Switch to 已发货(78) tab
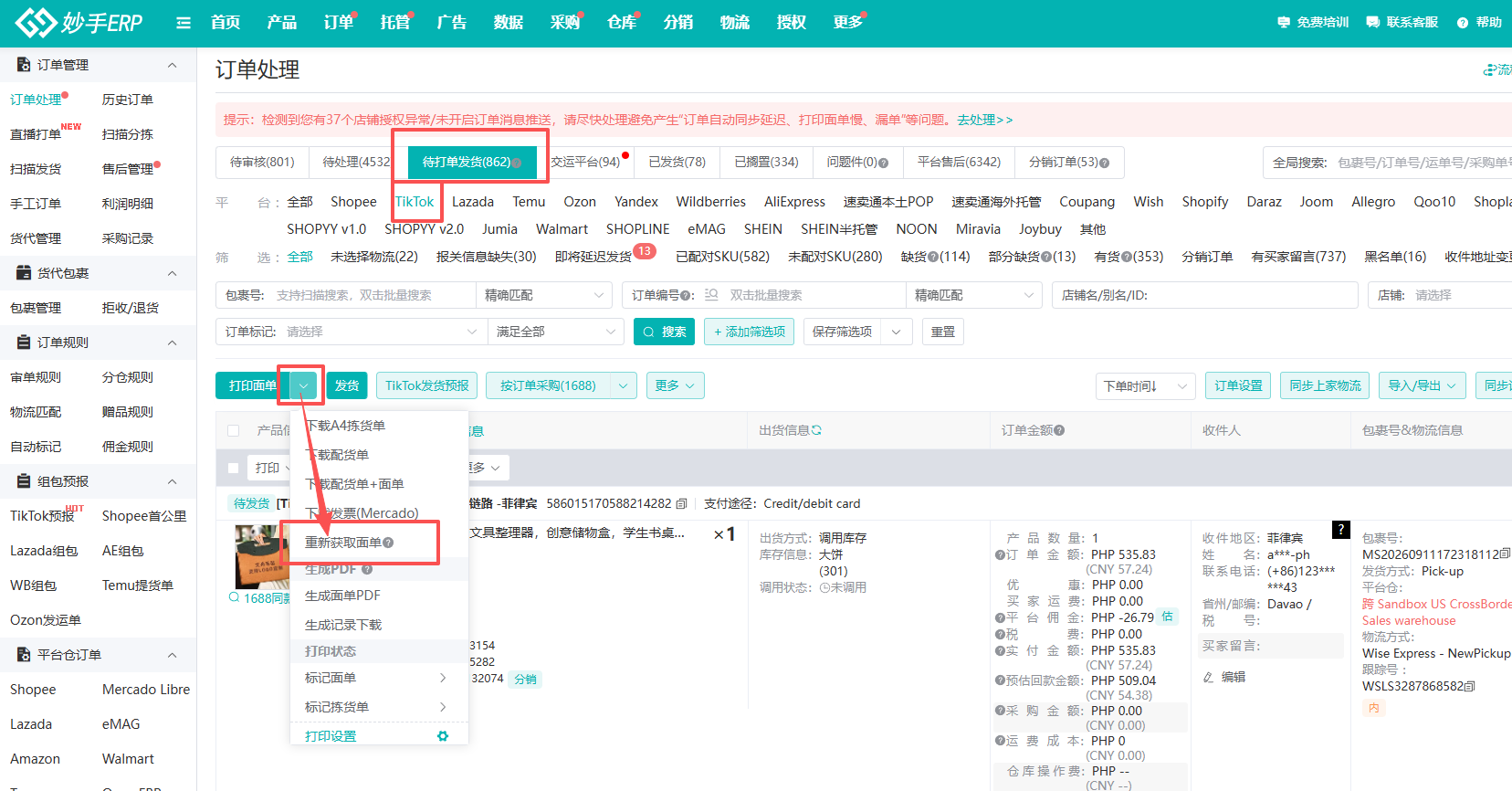 (x=677, y=163)
